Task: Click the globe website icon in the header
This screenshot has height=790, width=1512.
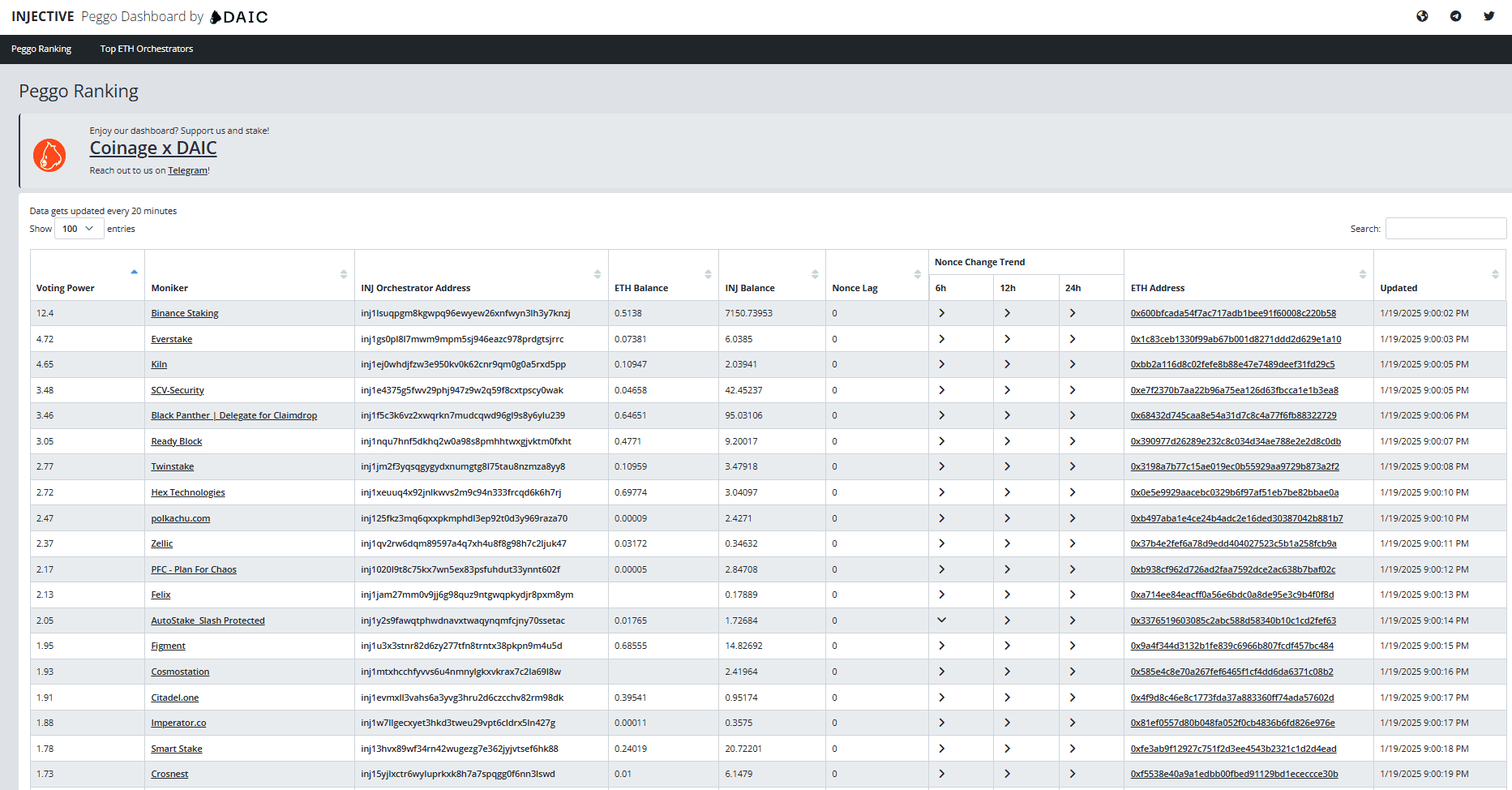Action: pyautogui.click(x=1423, y=15)
